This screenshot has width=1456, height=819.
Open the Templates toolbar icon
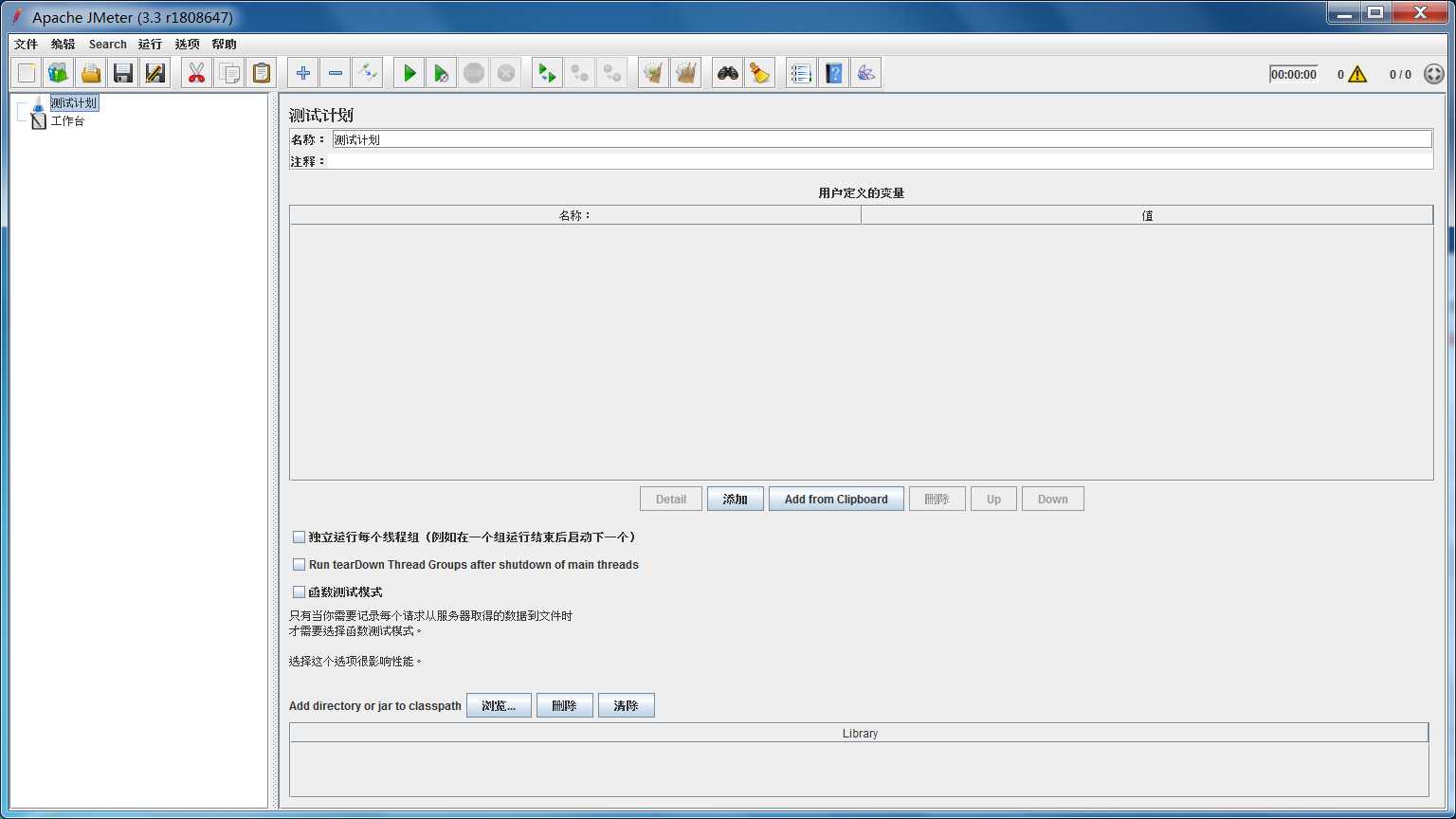pyautogui.click(x=59, y=73)
